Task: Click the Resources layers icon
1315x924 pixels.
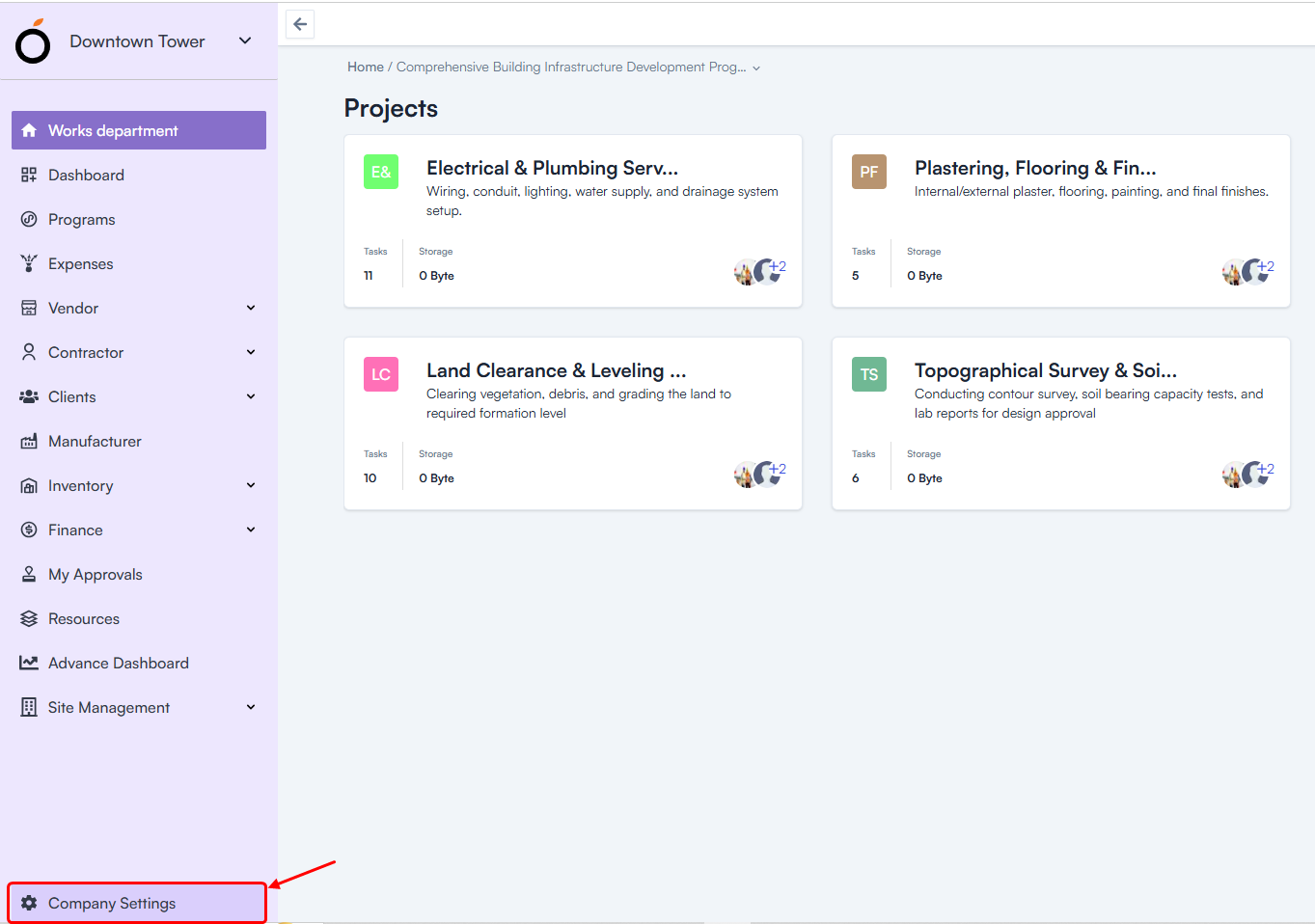Action: 29,618
